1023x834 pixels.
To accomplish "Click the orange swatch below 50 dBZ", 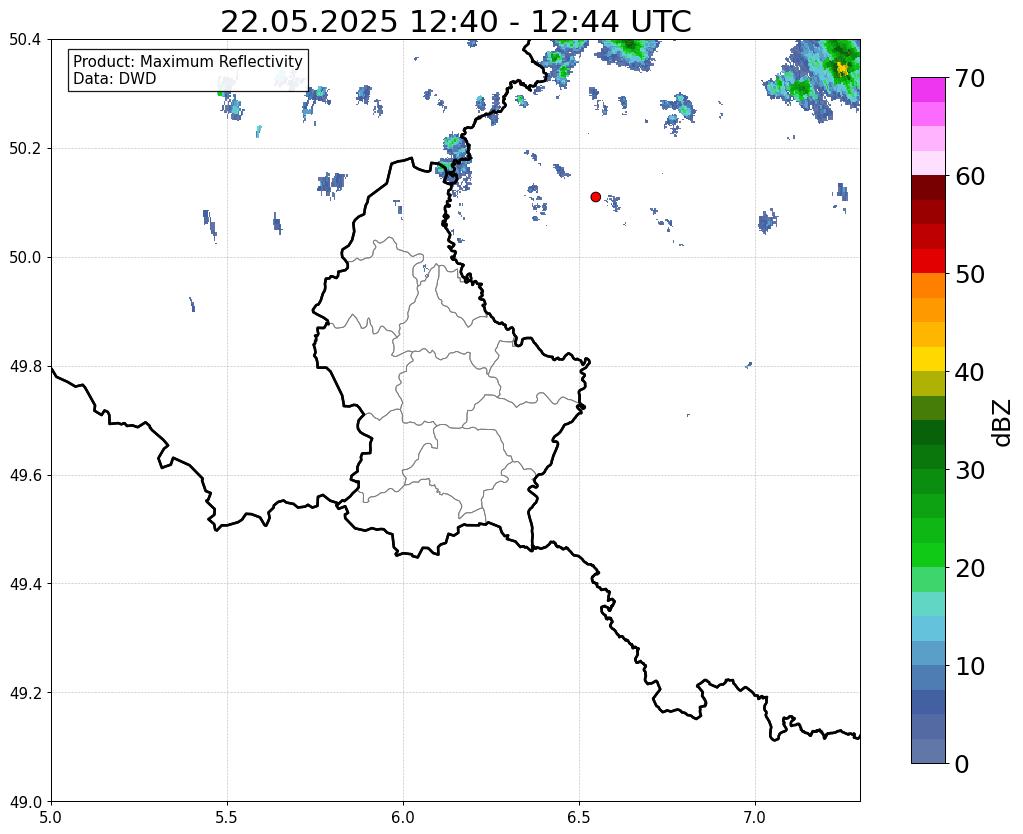I will tap(928, 285).
